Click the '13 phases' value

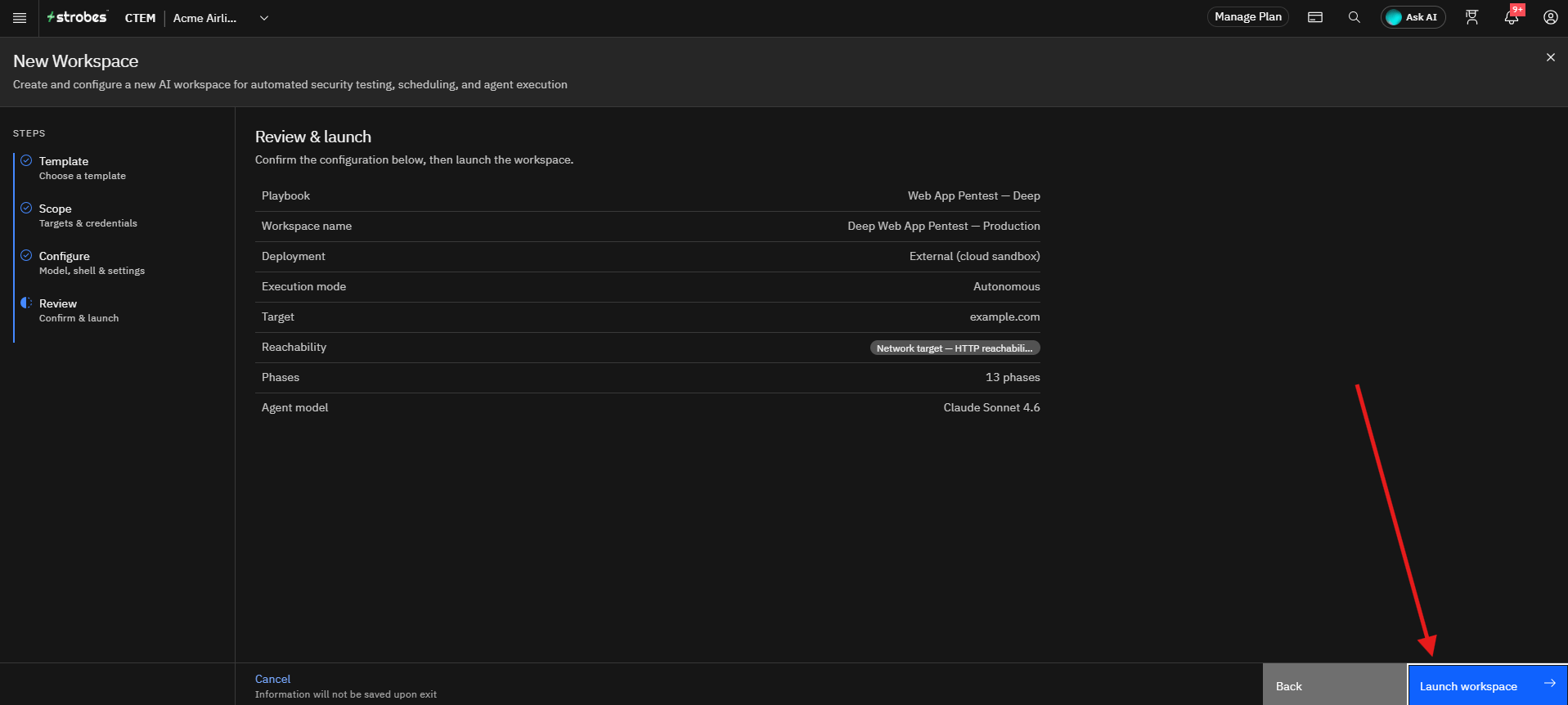click(x=1013, y=377)
